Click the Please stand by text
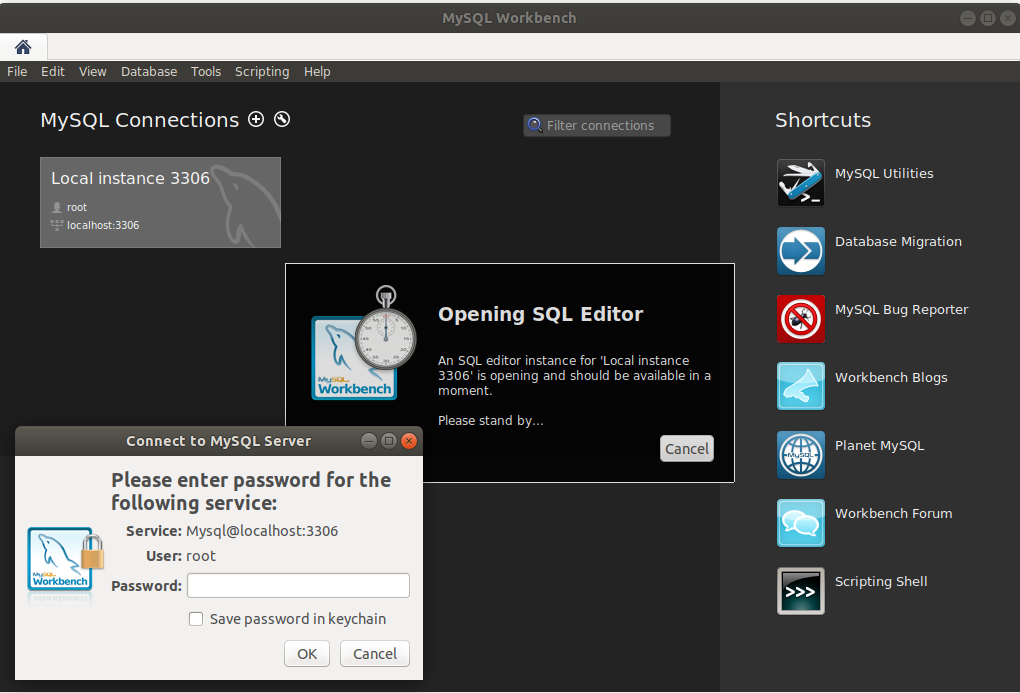The height and width of the screenshot is (693, 1020). (490, 420)
